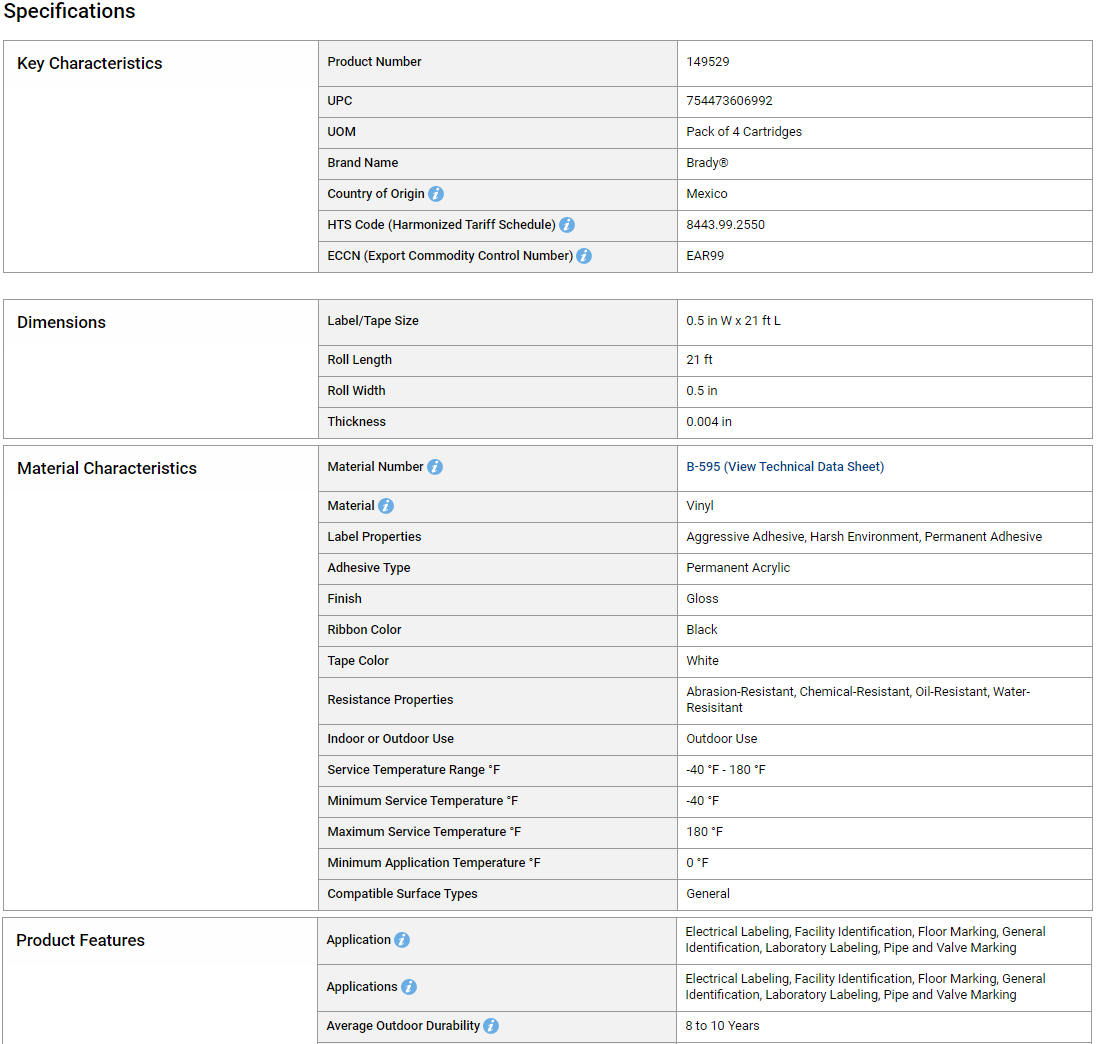Click Minimum Application Temperature value 0 °F
Screen dimensions: 1098x1044
coord(697,863)
